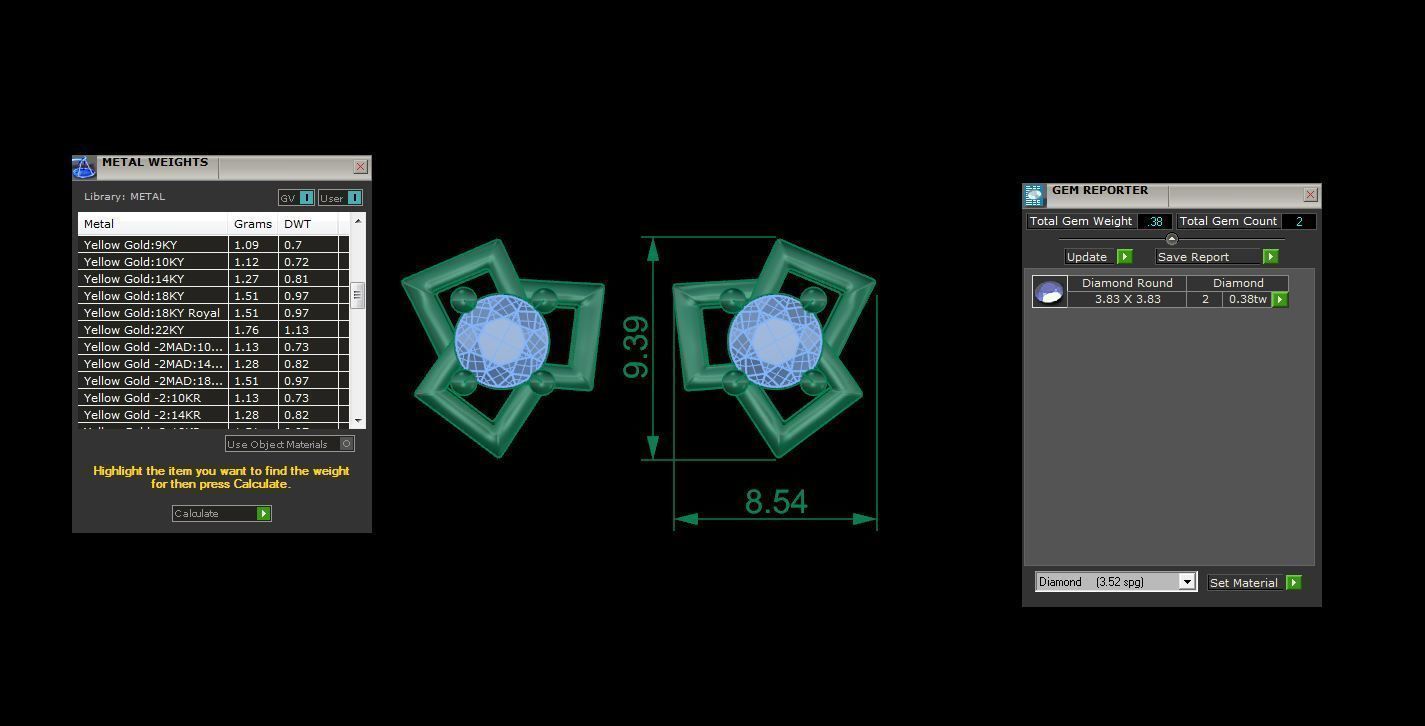Click the green arrow beside Set Material
Viewport: 1425px width, 726px height.
[x=1293, y=582]
